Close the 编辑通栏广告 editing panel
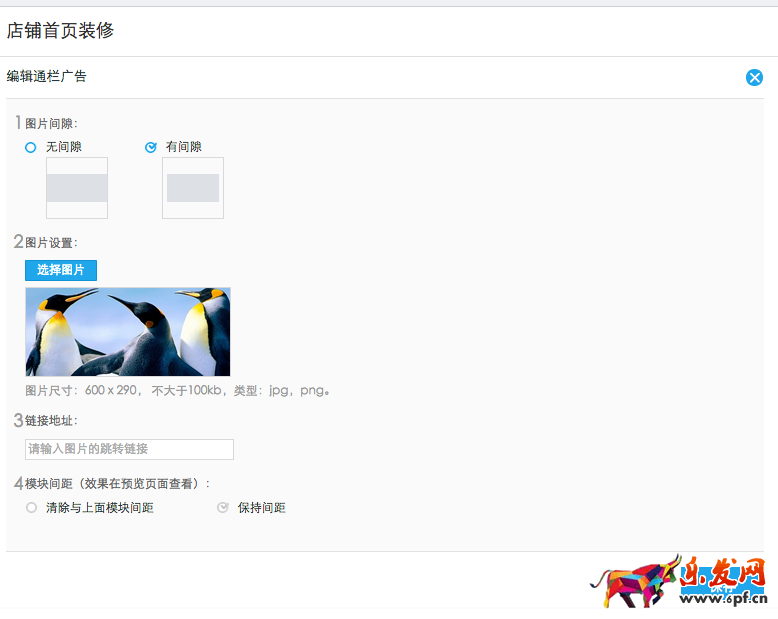Image resolution: width=778 pixels, height=619 pixels. click(754, 77)
